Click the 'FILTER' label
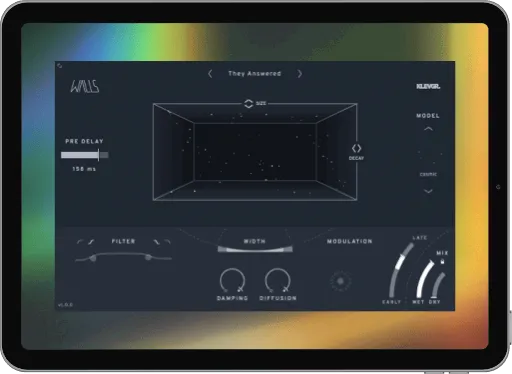Screen dimensions: 512x374 (123, 241)
